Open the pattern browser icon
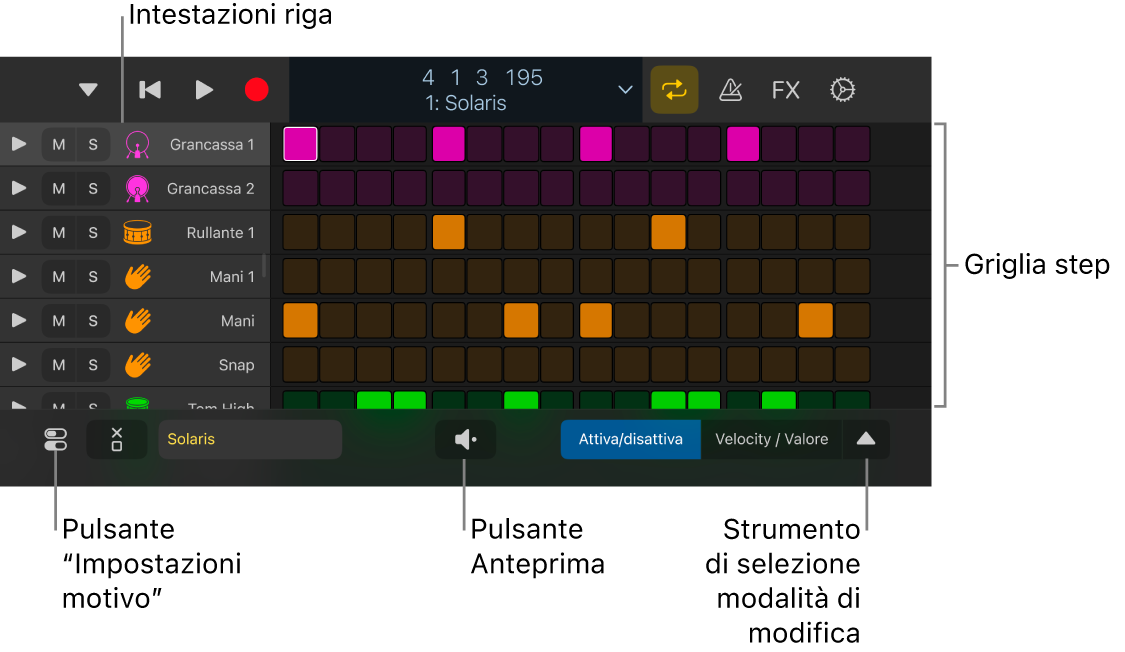This screenshot has width=1125, height=652. (54, 438)
